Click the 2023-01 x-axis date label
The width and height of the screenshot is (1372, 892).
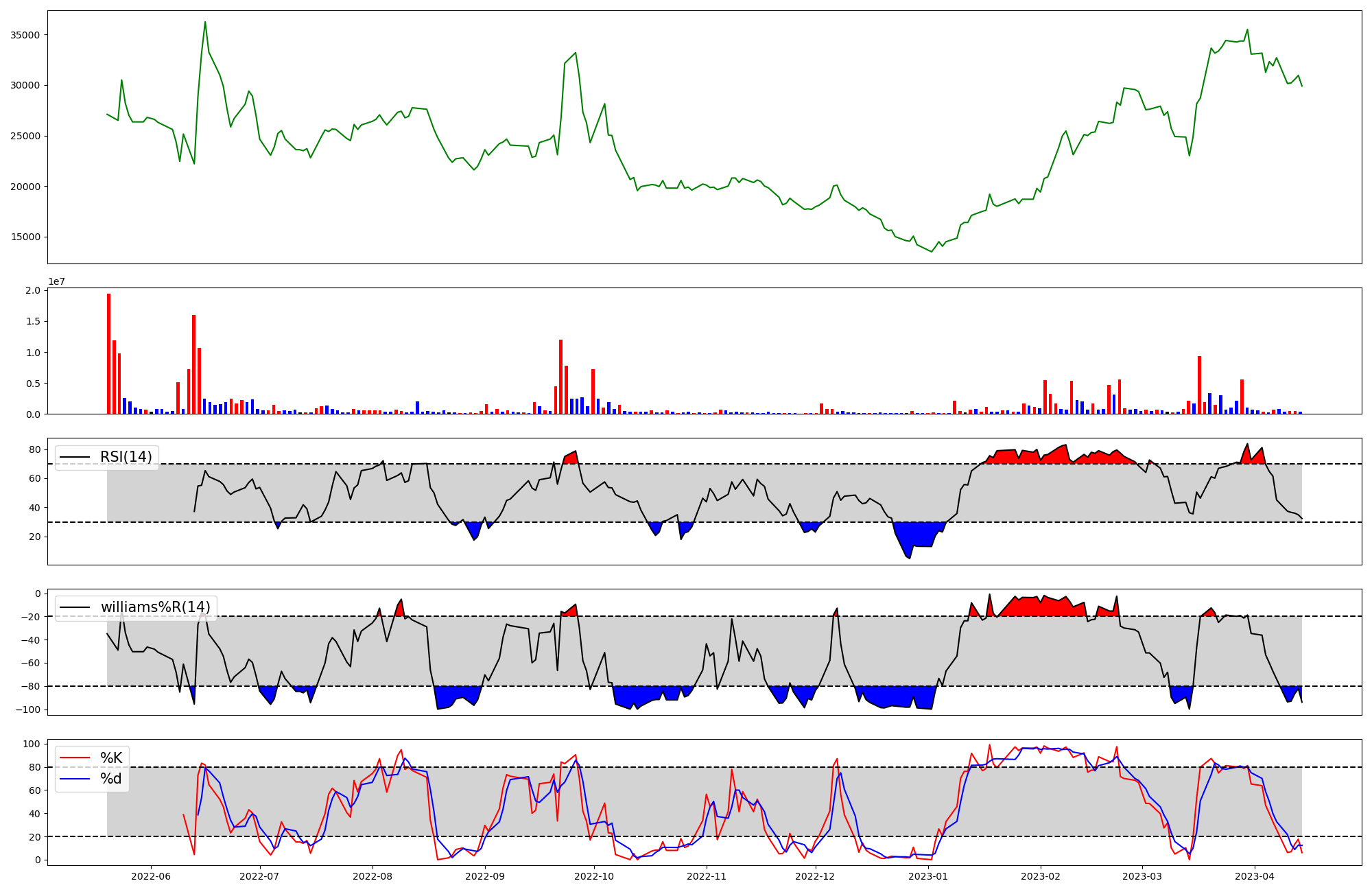pos(928,876)
